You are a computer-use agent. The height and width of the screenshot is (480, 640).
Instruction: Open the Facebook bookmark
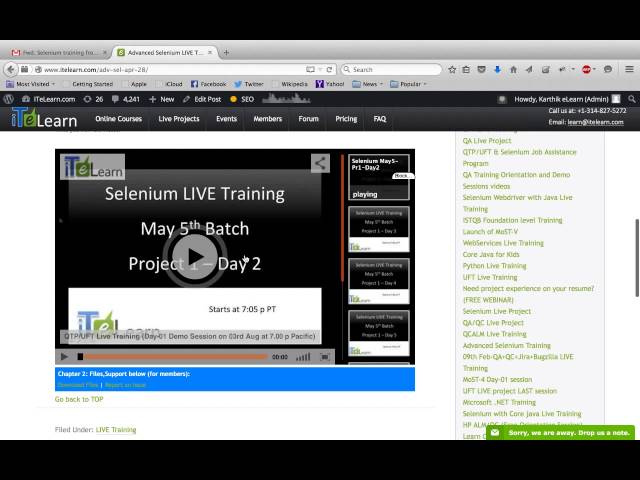coord(209,84)
